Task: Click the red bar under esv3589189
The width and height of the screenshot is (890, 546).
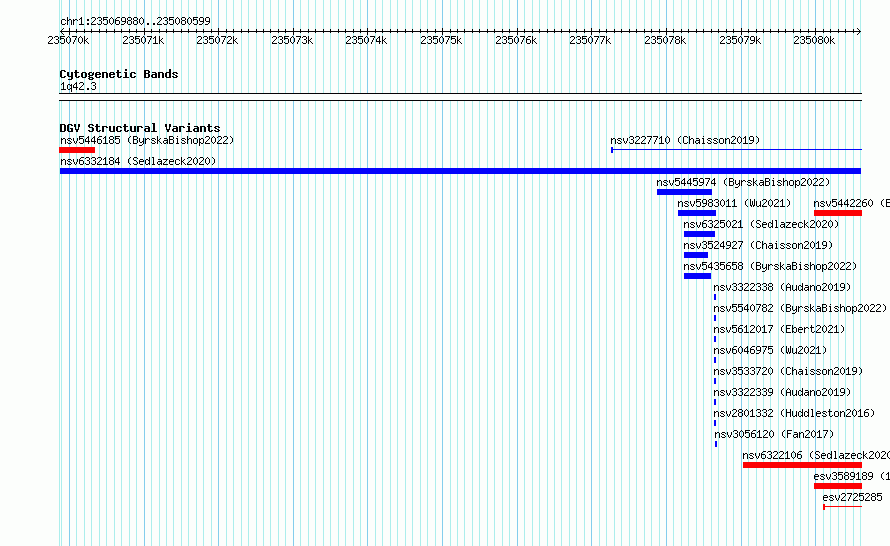Action: pyautogui.click(x=838, y=486)
